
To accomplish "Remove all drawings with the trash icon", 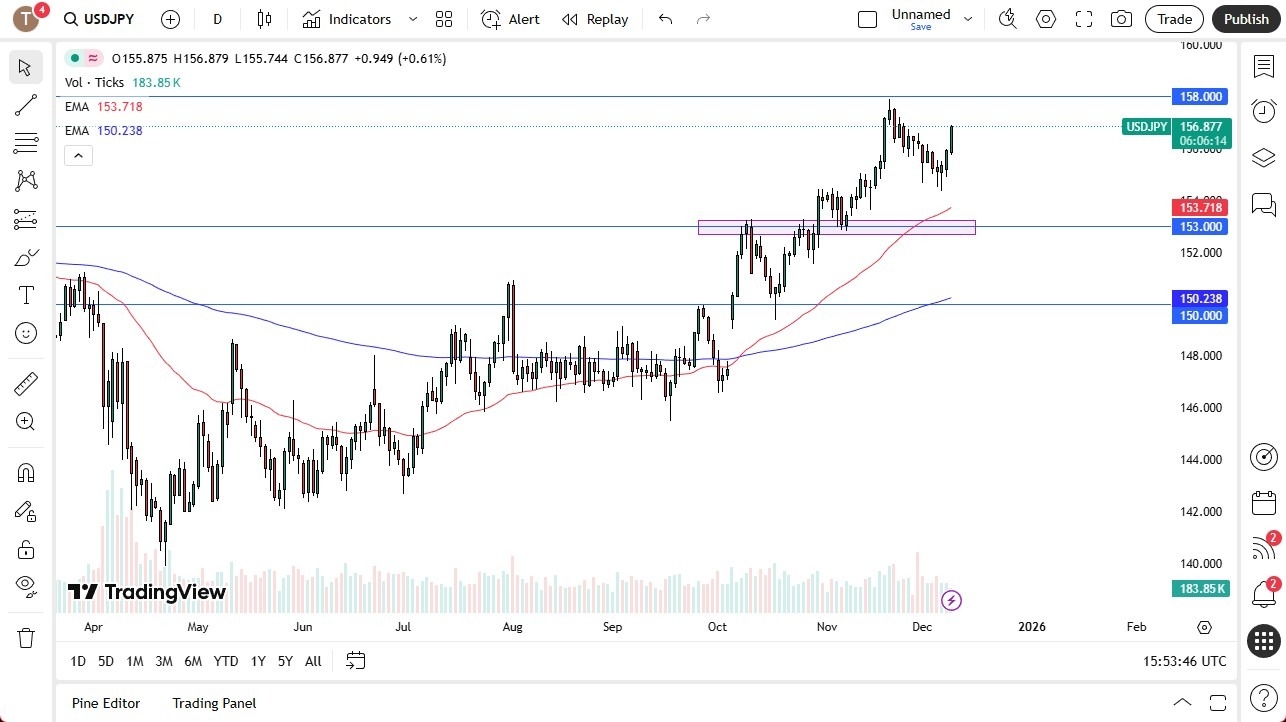I will click(25, 637).
